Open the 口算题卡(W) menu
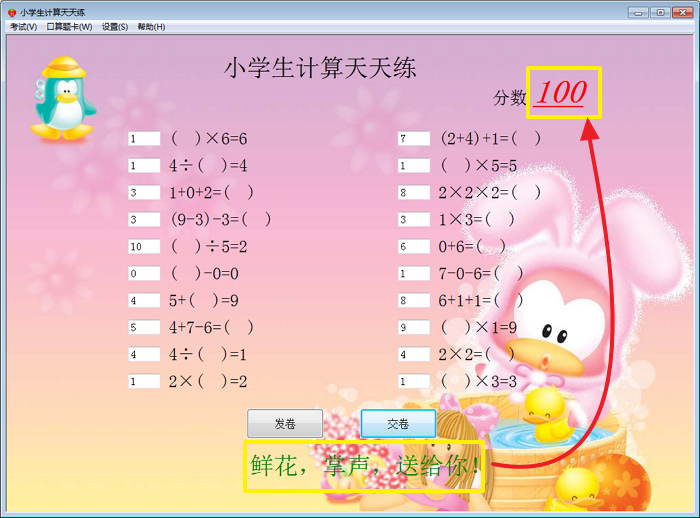The image size is (700, 518). (69, 27)
